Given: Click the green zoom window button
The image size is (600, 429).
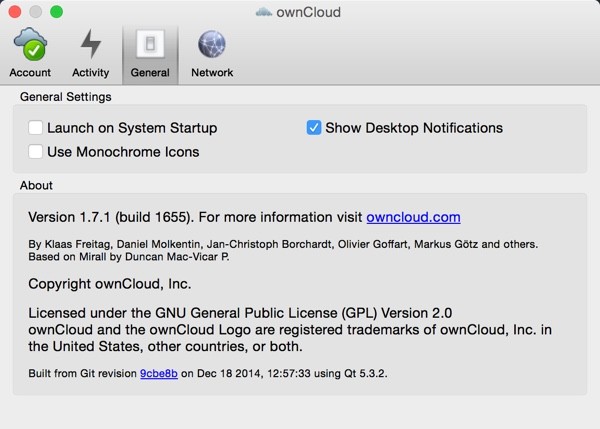Looking at the screenshot, I should [57, 12].
